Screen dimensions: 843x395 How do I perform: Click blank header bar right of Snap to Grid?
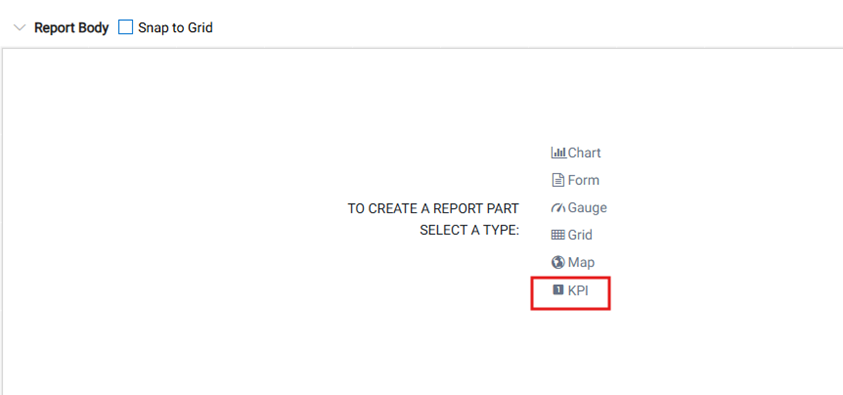527,28
